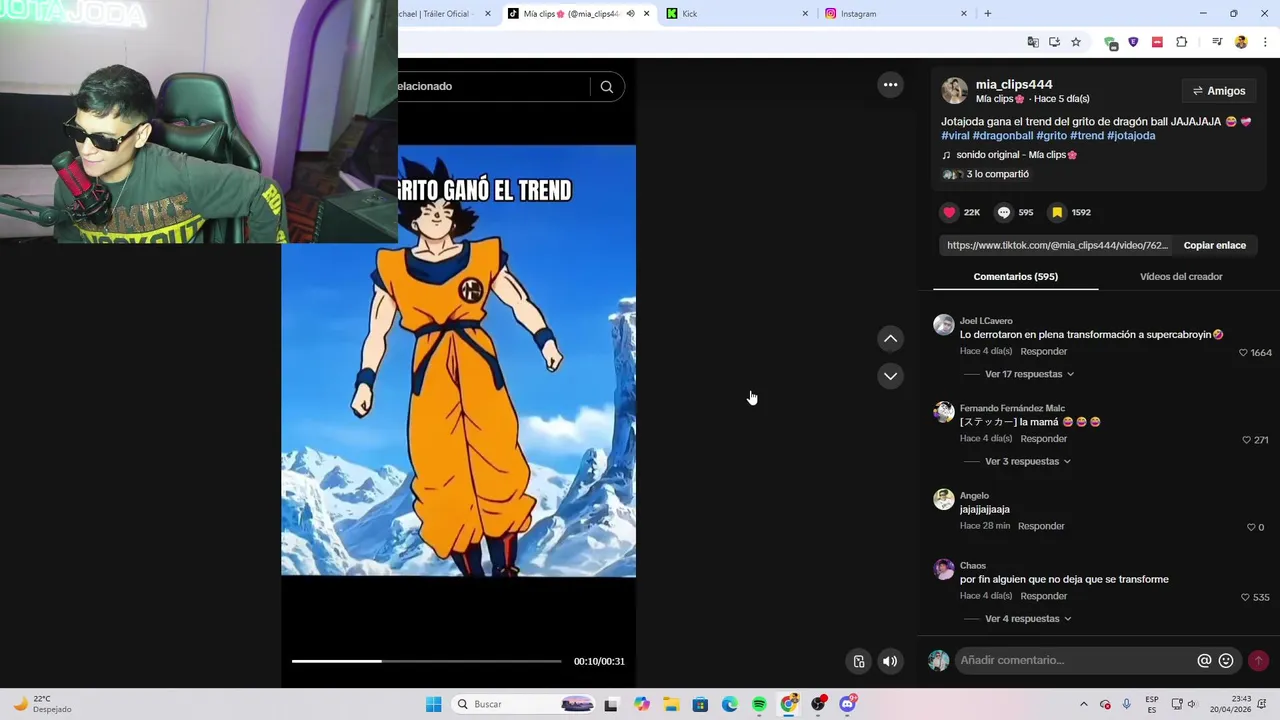Like Angelo's comment

pyautogui.click(x=1251, y=527)
